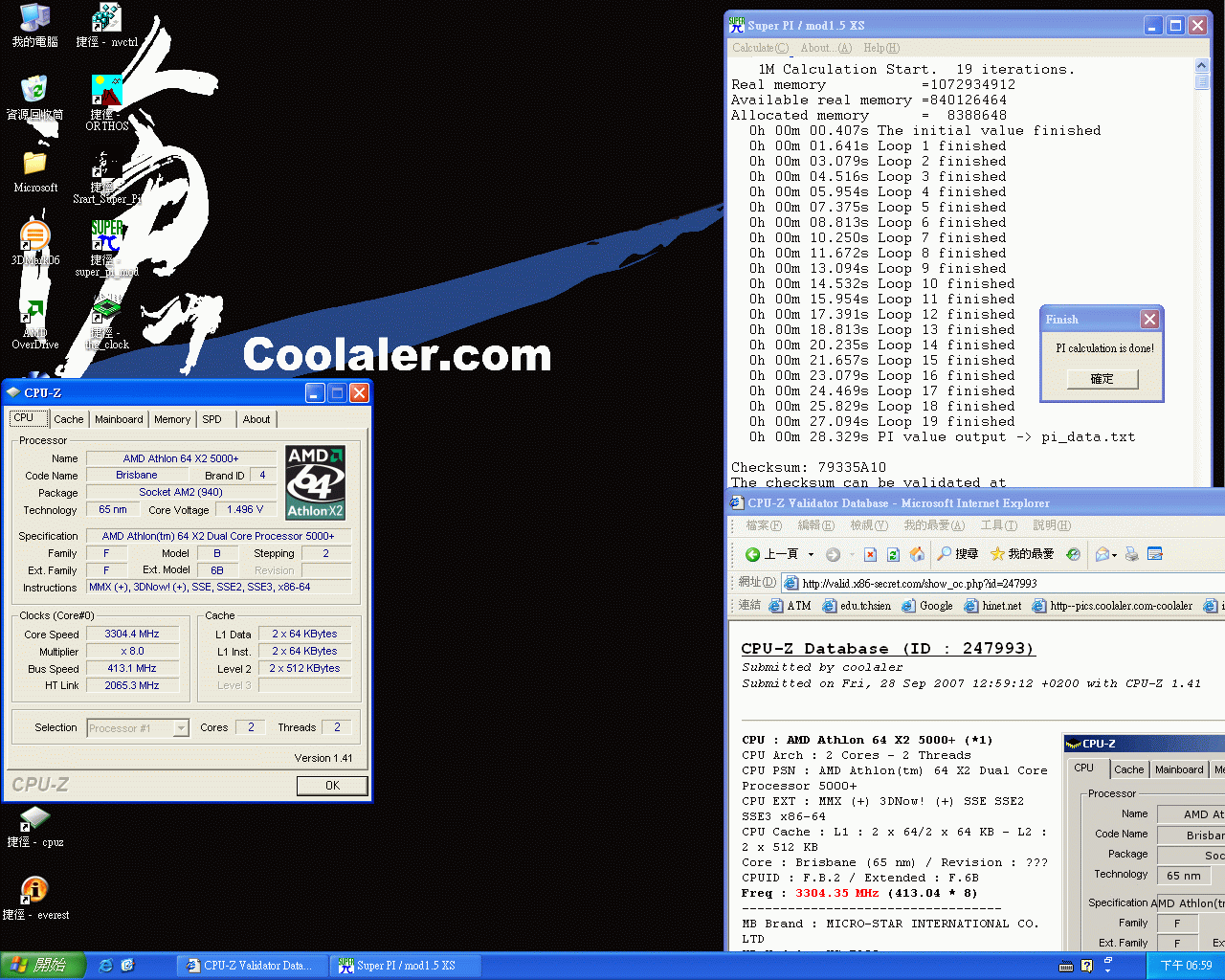Switch to the Memory tab in CPU-Z
This screenshot has width=1225, height=980.
(x=172, y=419)
